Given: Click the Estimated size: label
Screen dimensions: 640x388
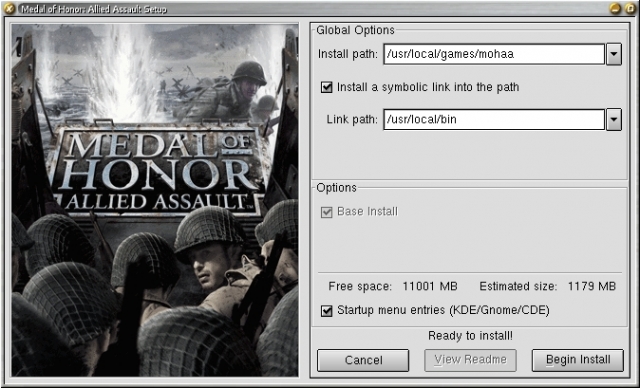Looking at the screenshot, I should (x=518, y=286).
